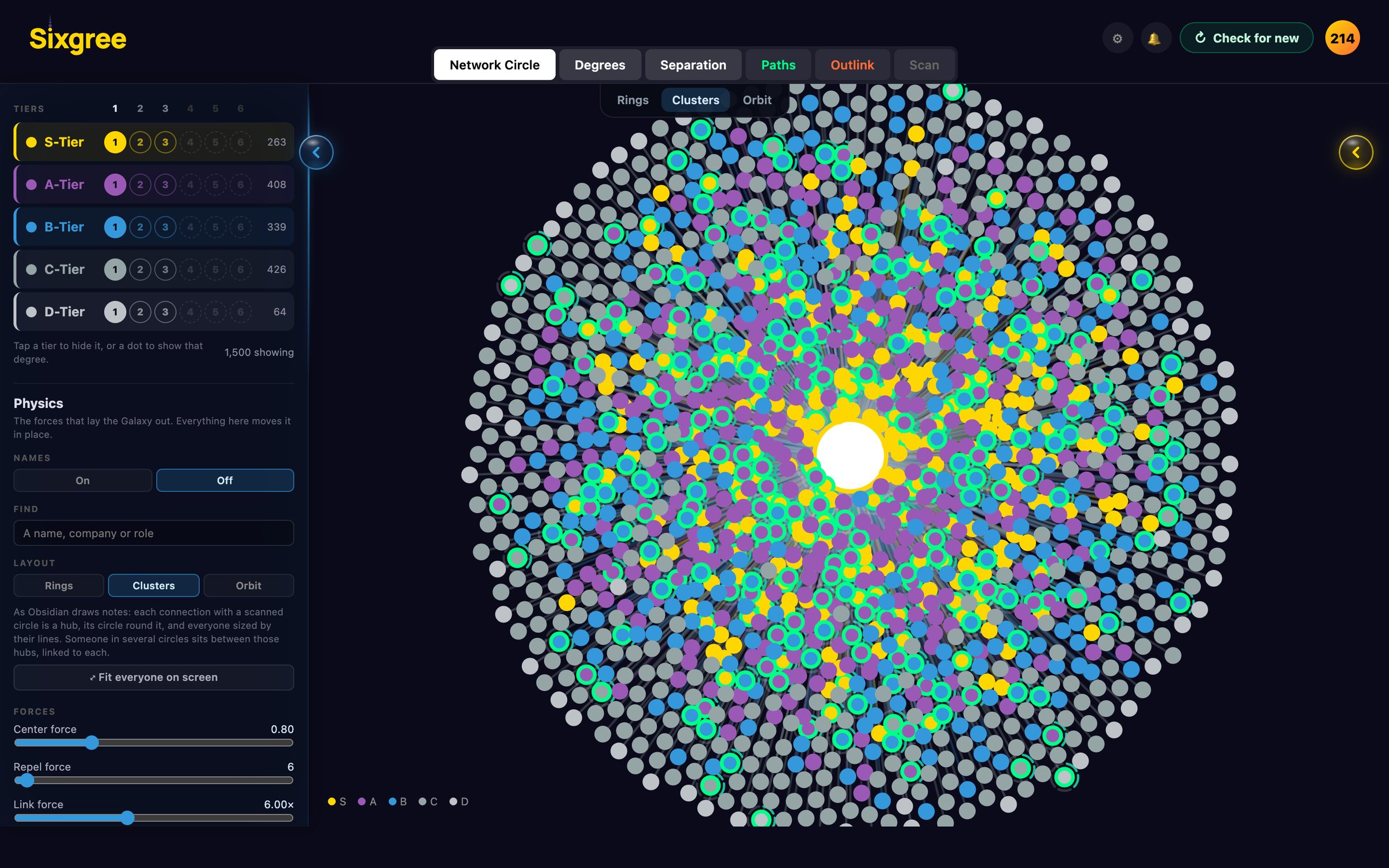This screenshot has width=1389, height=868.
Task: Open the Scan tab
Action: [924, 65]
